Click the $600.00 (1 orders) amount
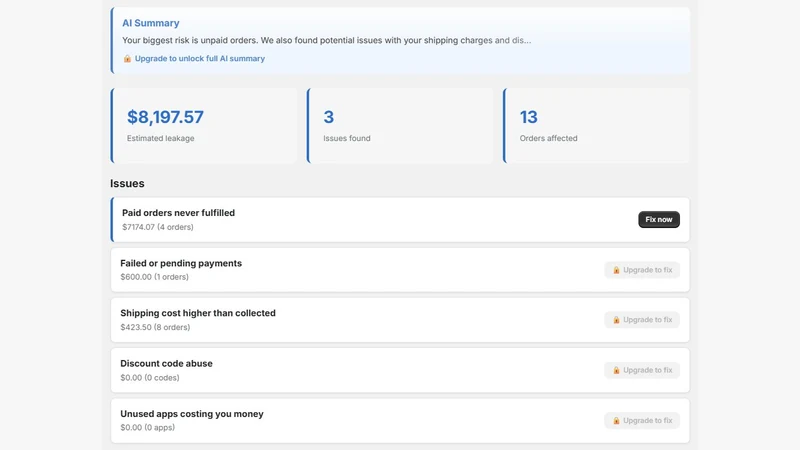 click(155, 277)
